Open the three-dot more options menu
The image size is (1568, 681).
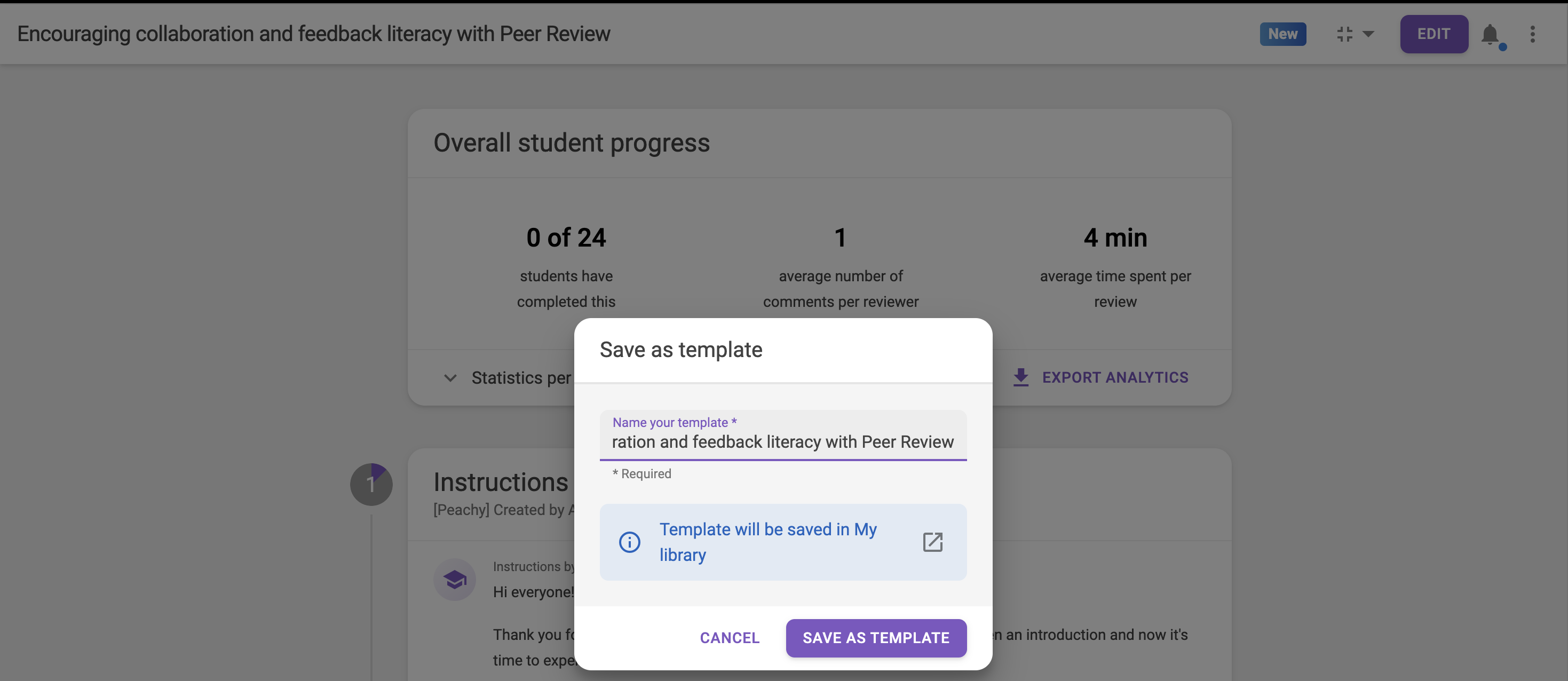click(1533, 34)
